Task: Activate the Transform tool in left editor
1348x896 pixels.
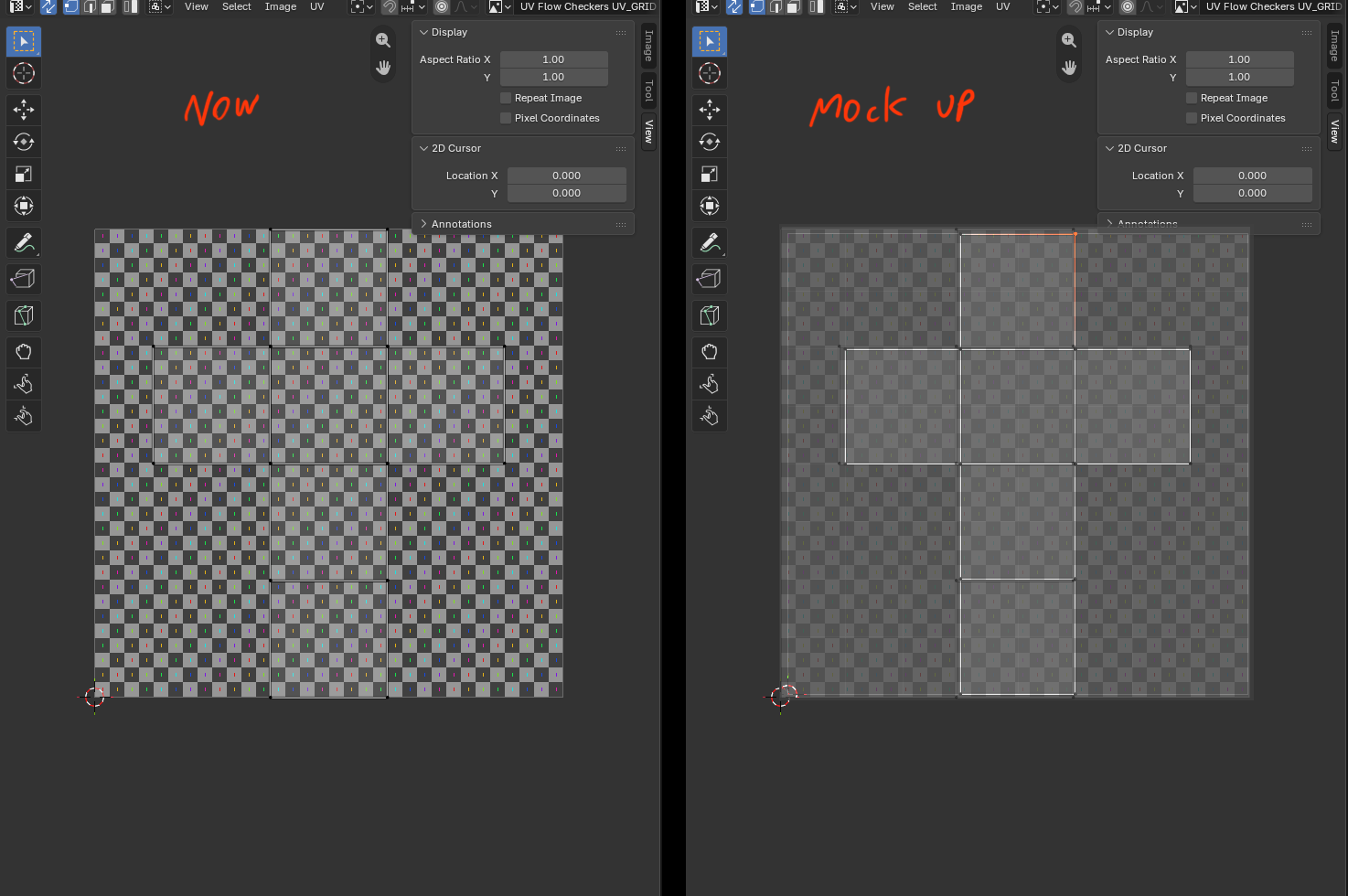Action: [x=24, y=206]
